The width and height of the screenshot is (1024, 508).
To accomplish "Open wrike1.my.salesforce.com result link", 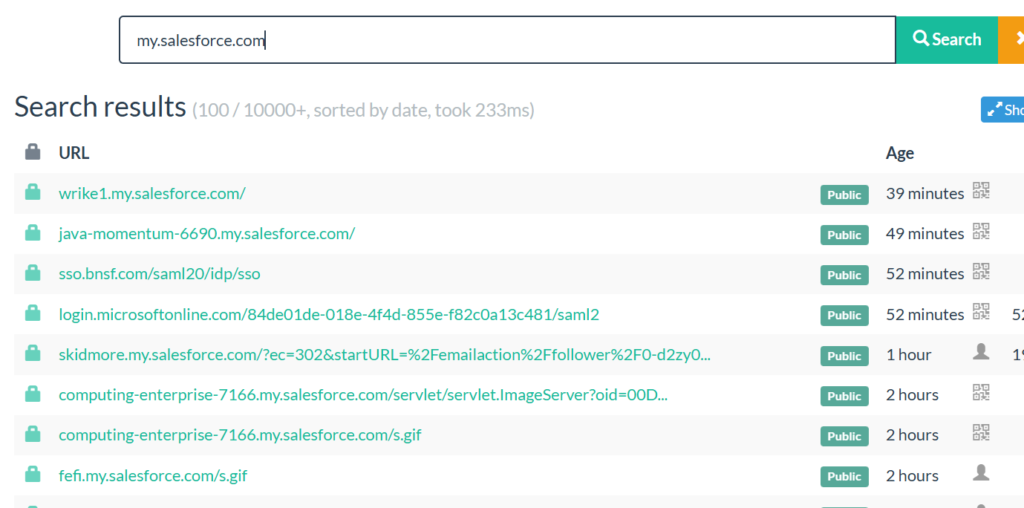I will 152,193.
